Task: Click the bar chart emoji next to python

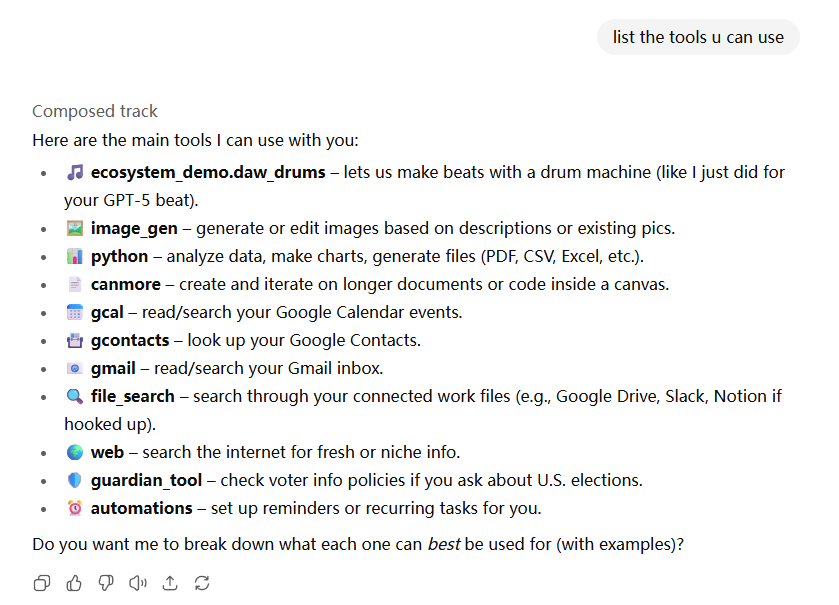Action: pyautogui.click(x=75, y=256)
